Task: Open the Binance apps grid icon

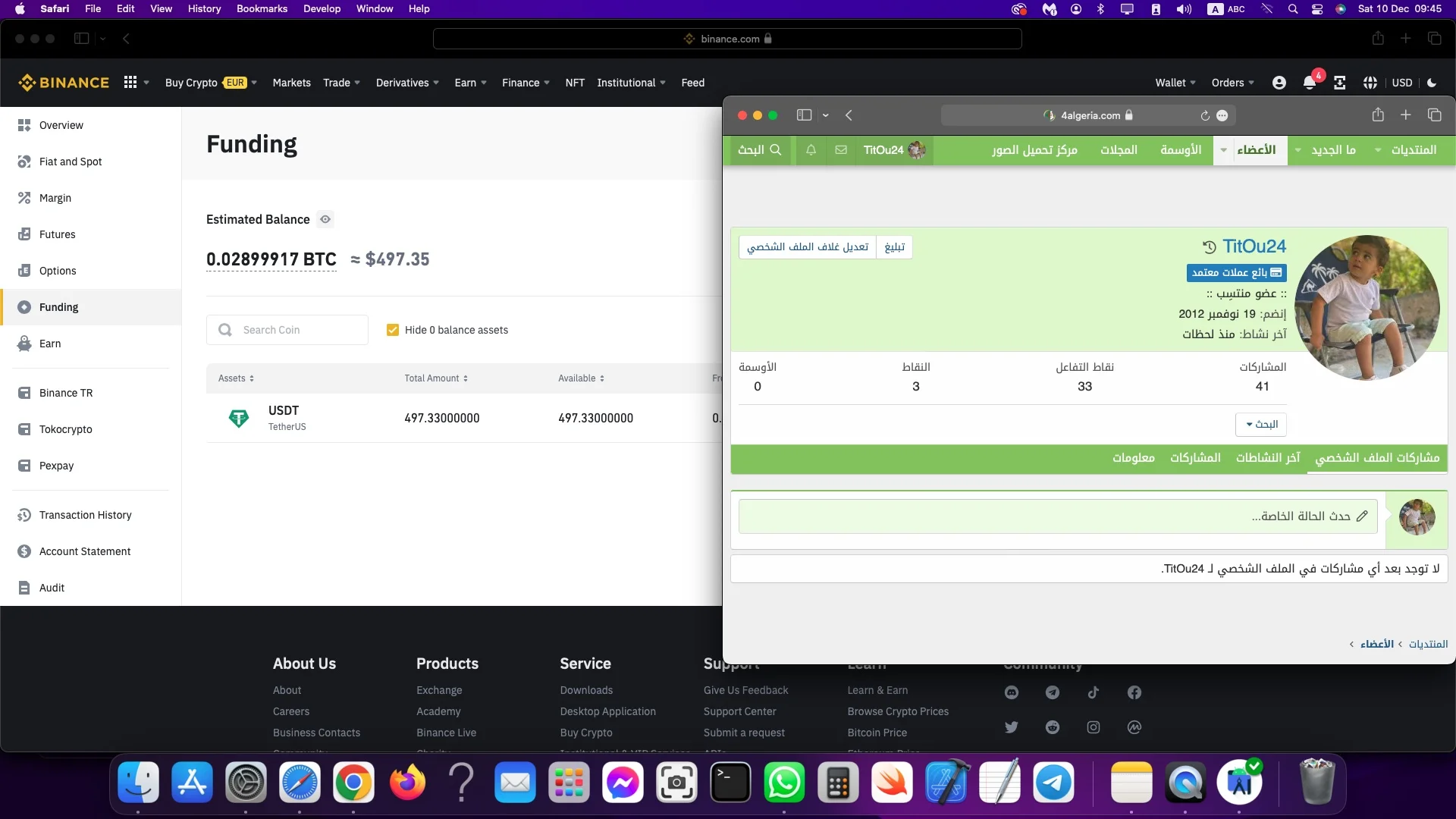Action: click(130, 82)
